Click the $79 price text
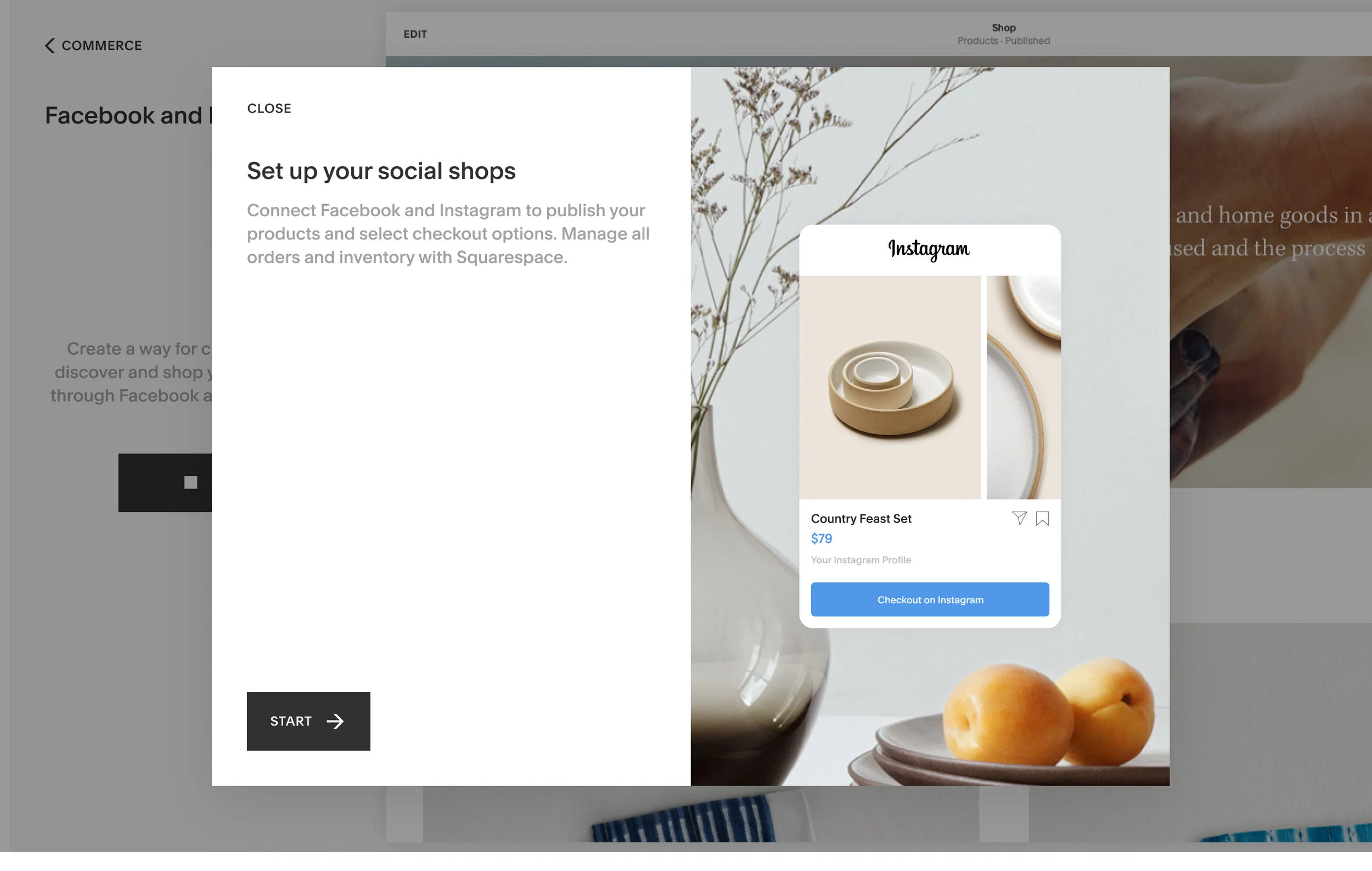Screen dimensions: 1372x871 tap(821, 538)
